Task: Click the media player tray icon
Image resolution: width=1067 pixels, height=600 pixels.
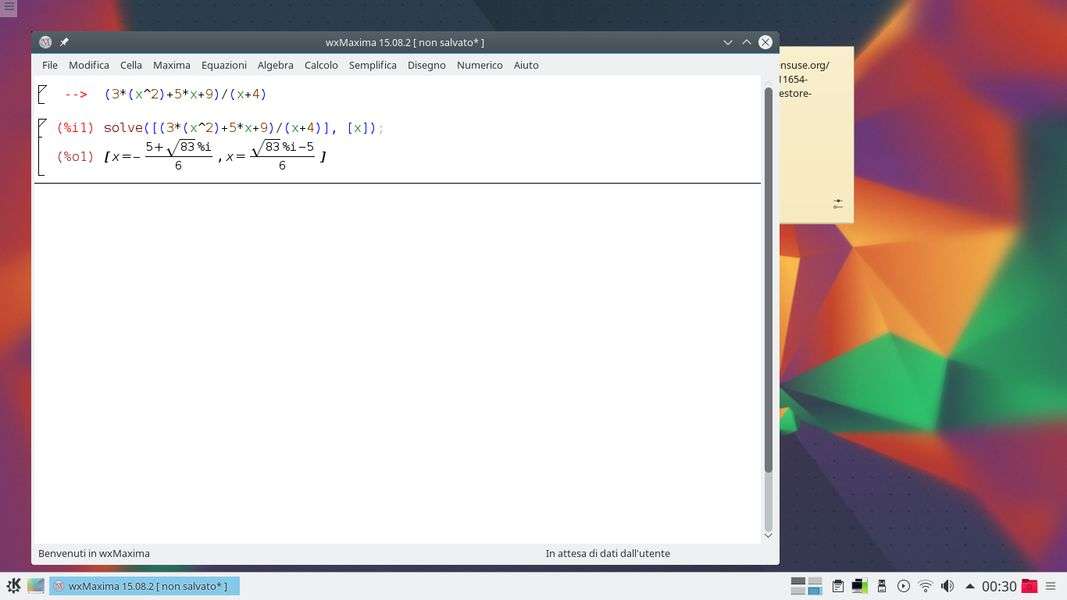Action: pyautogui.click(x=904, y=586)
